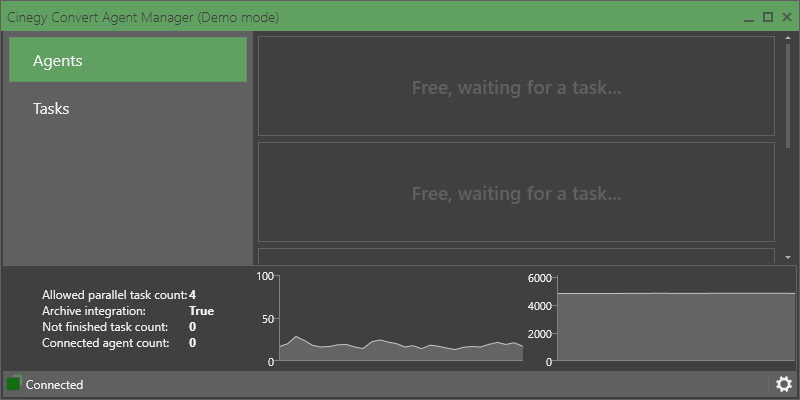This screenshot has width=800, height=400.
Task: Maximize the Agent Manager window
Action: [x=768, y=17]
